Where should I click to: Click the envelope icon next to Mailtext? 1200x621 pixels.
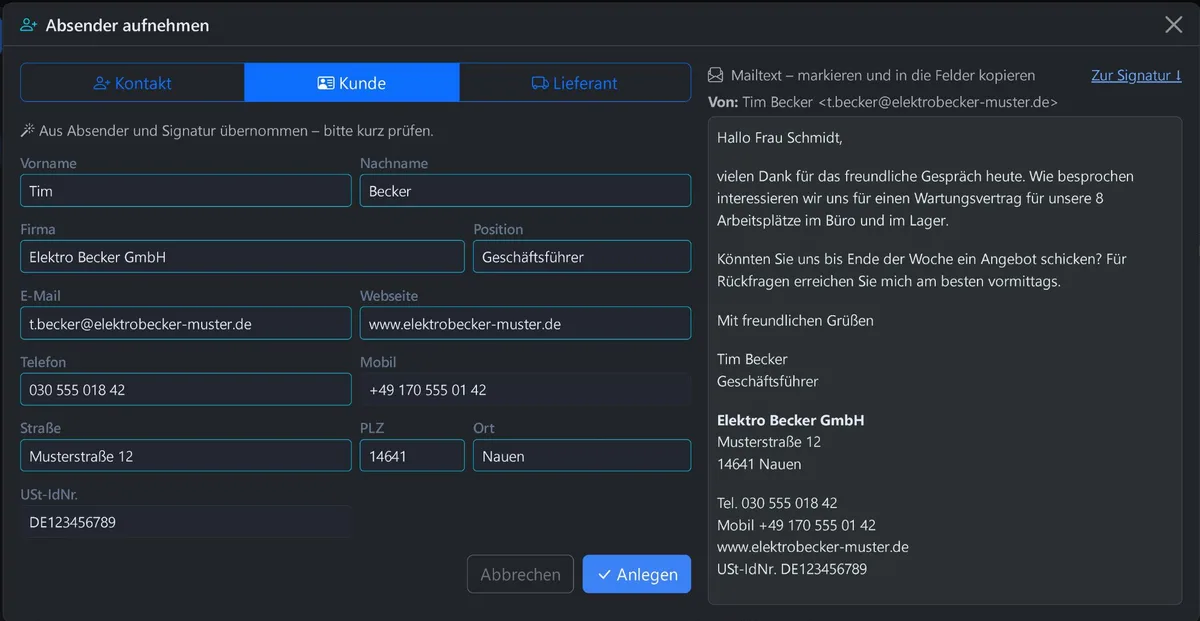pos(715,75)
